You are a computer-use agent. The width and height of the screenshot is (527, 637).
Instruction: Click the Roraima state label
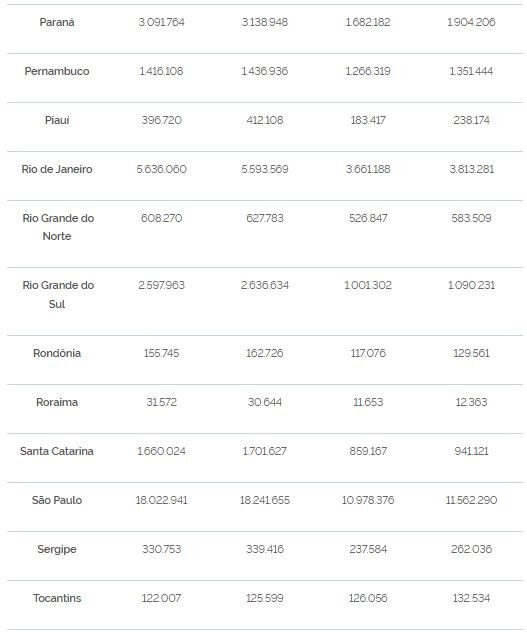[x=57, y=402]
